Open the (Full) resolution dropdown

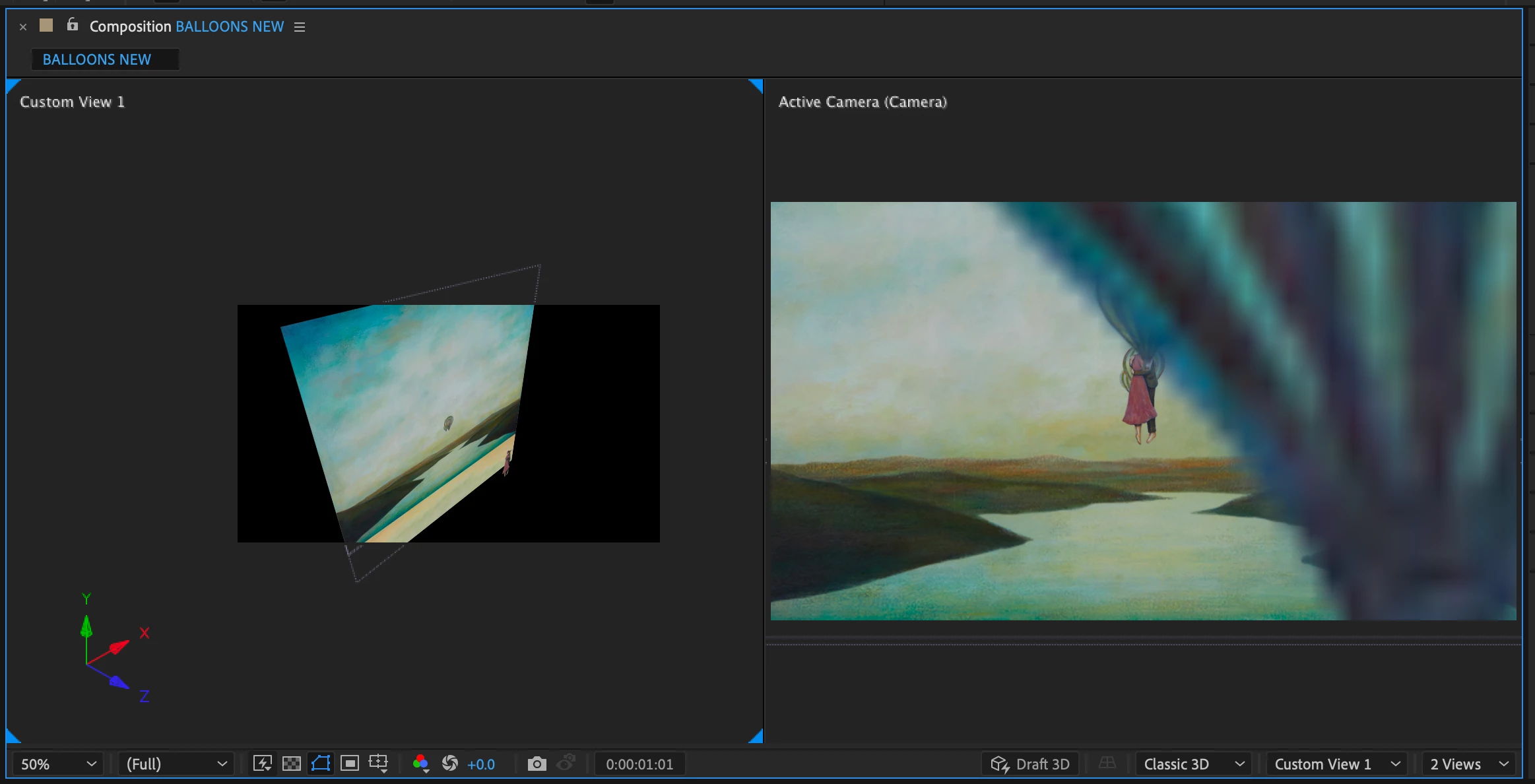176,764
